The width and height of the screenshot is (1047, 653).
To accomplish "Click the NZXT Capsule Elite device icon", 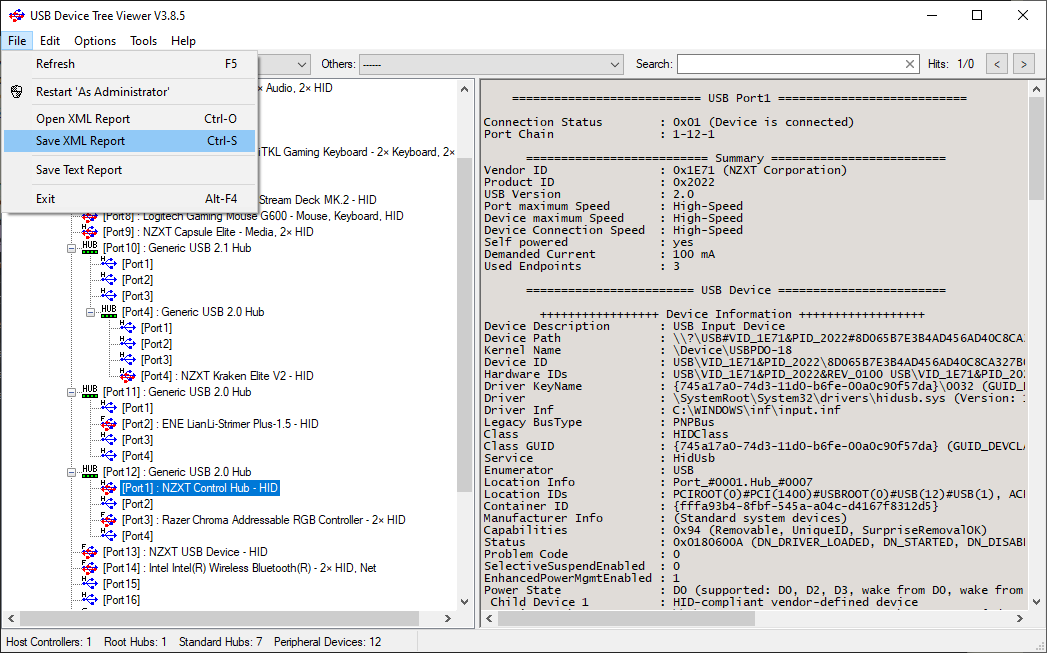I will pyautogui.click(x=90, y=232).
